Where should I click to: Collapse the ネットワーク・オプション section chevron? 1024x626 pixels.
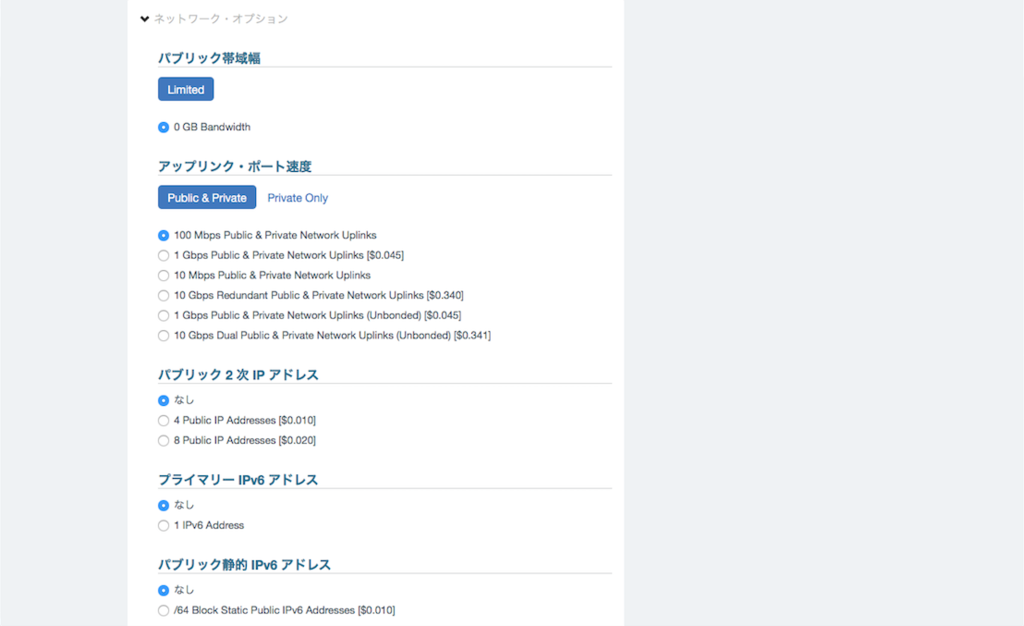click(144, 19)
